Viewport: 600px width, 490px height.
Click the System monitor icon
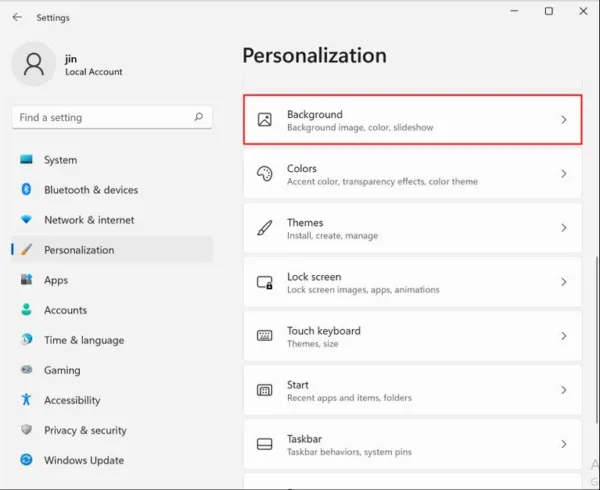tap(26, 159)
